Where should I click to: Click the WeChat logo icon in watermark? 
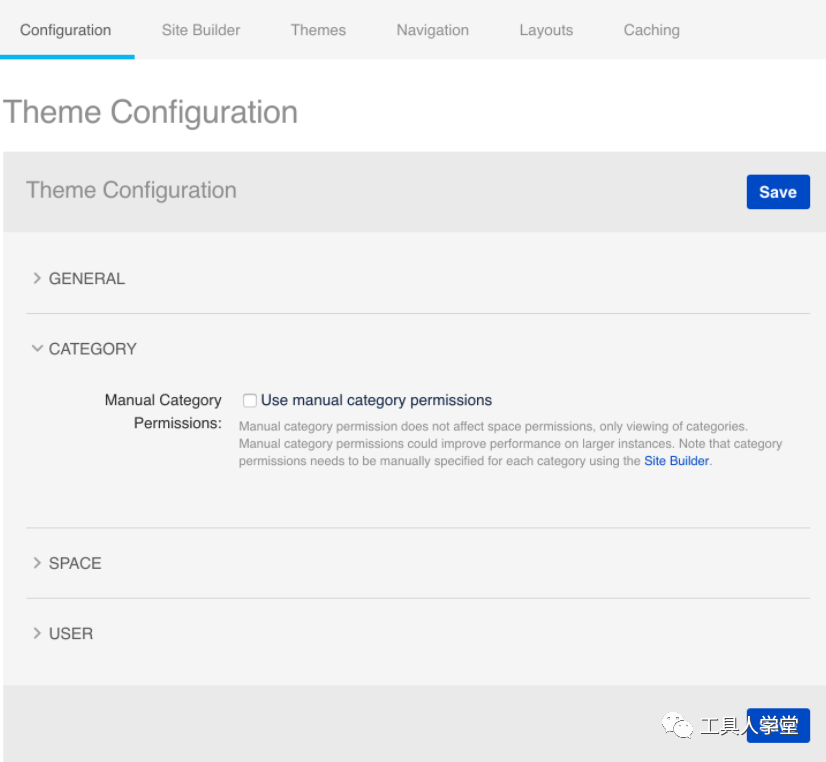[x=677, y=725]
